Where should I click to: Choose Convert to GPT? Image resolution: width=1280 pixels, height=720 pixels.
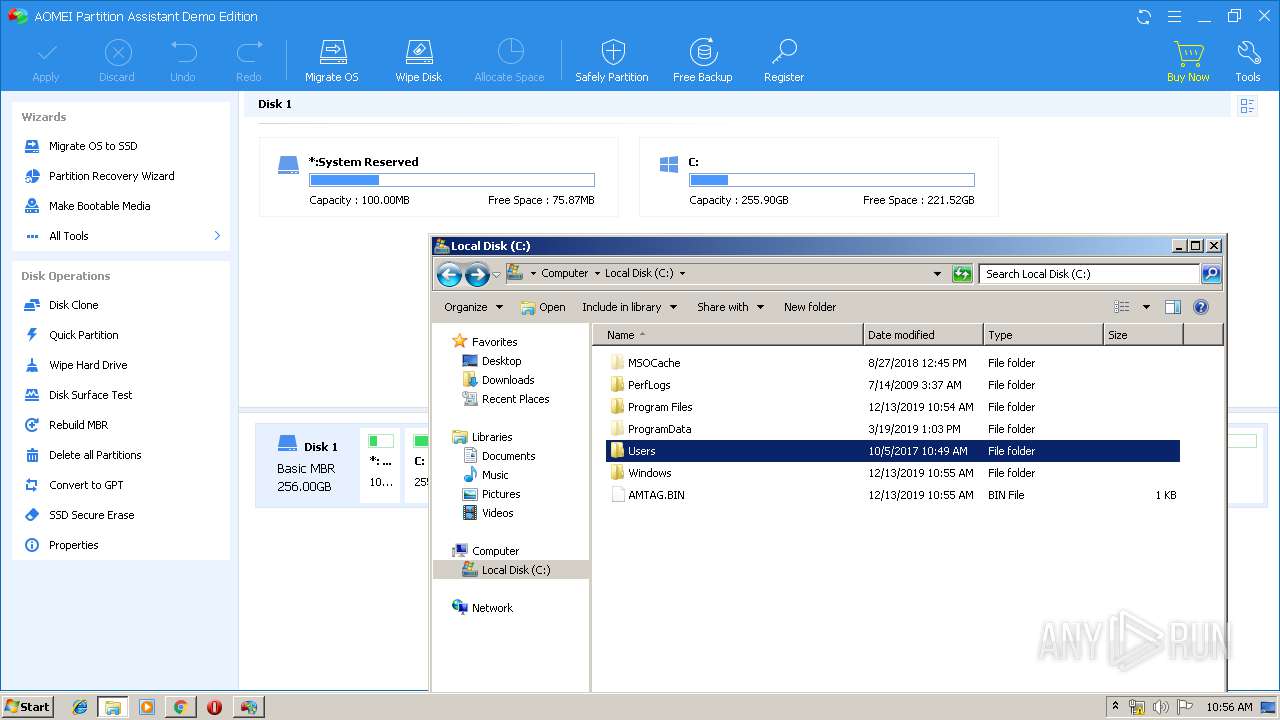[86, 485]
